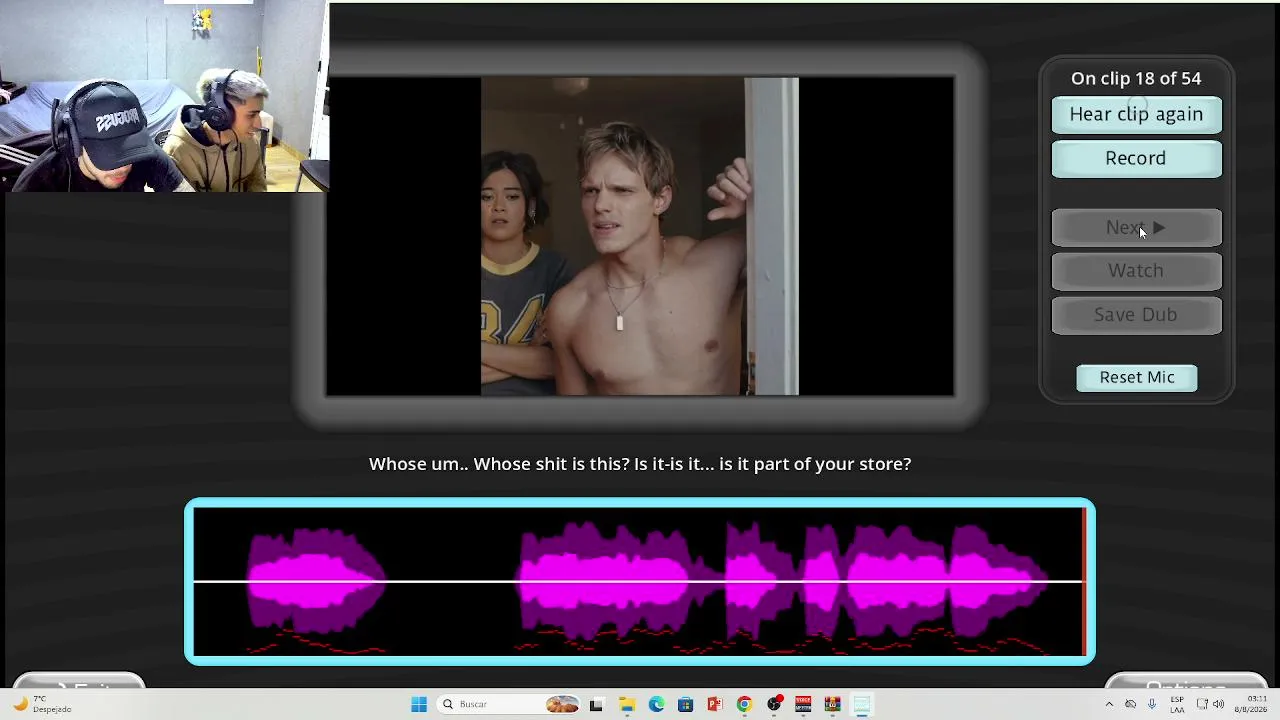
Task: Click the OneDrive cloud tray icon
Action: click(x=1131, y=705)
